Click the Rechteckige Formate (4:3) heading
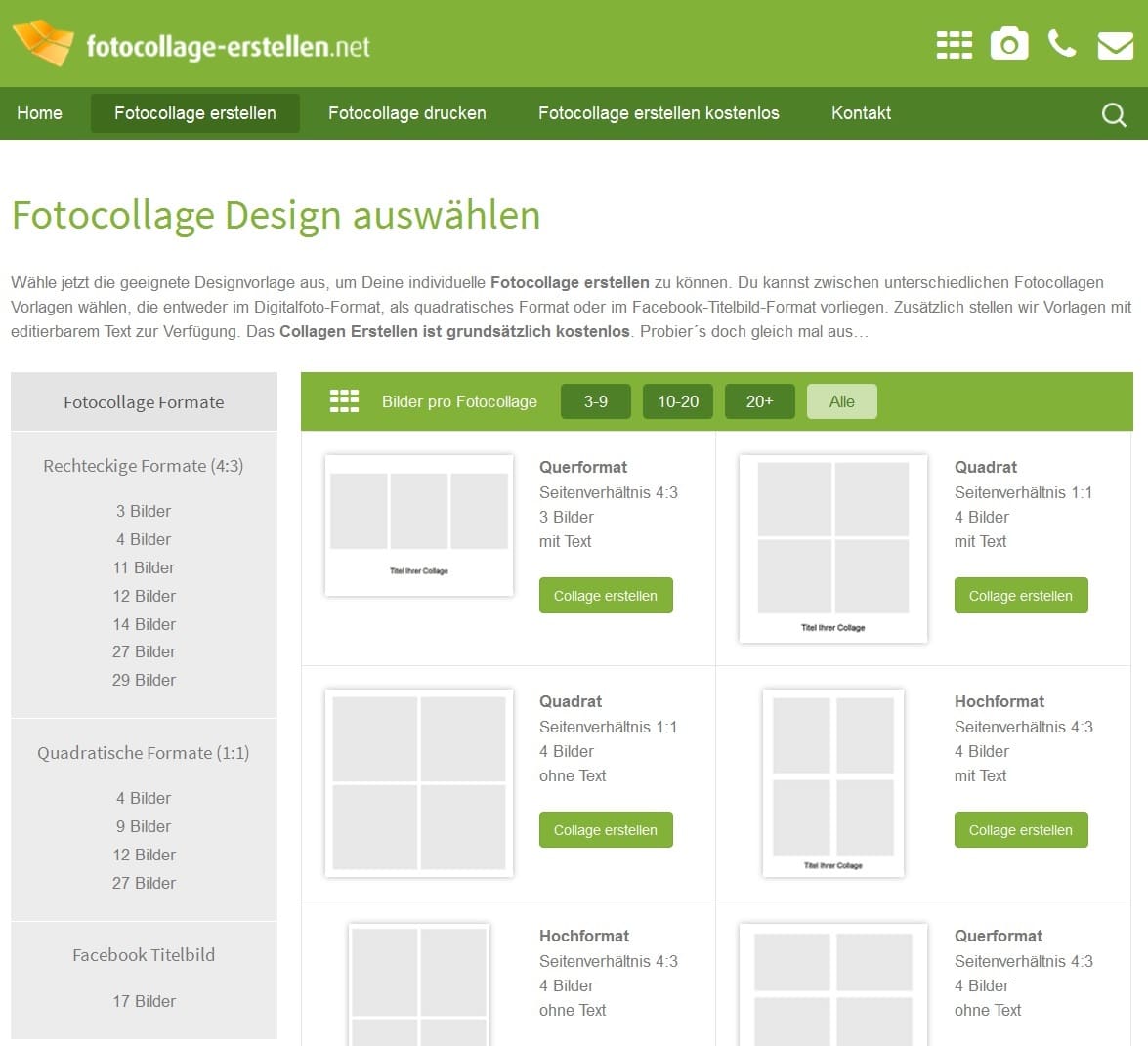This screenshot has height=1046, width=1148. tap(144, 466)
